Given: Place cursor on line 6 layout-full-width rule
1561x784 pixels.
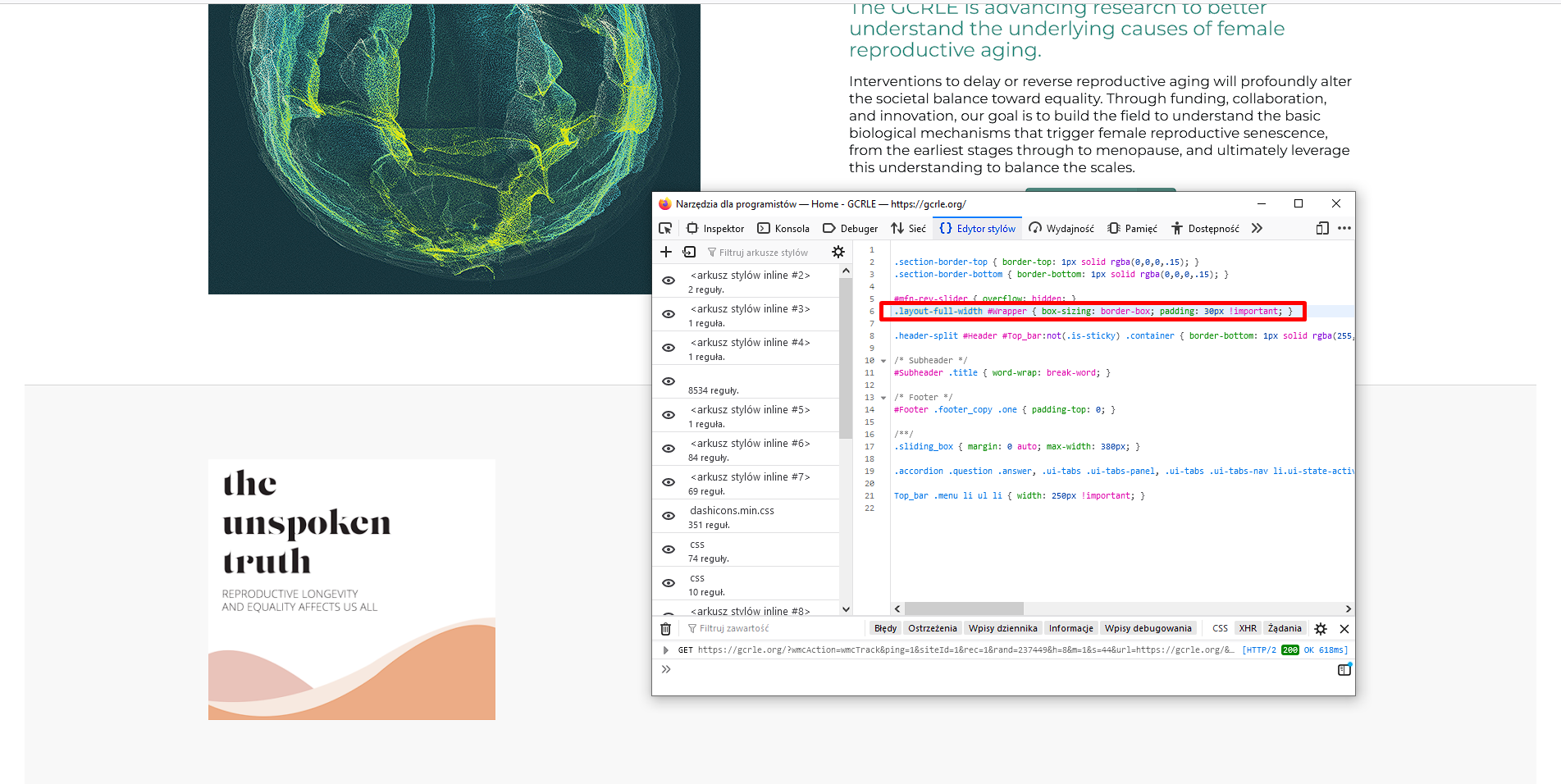Looking at the screenshot, I should 1093,312.
